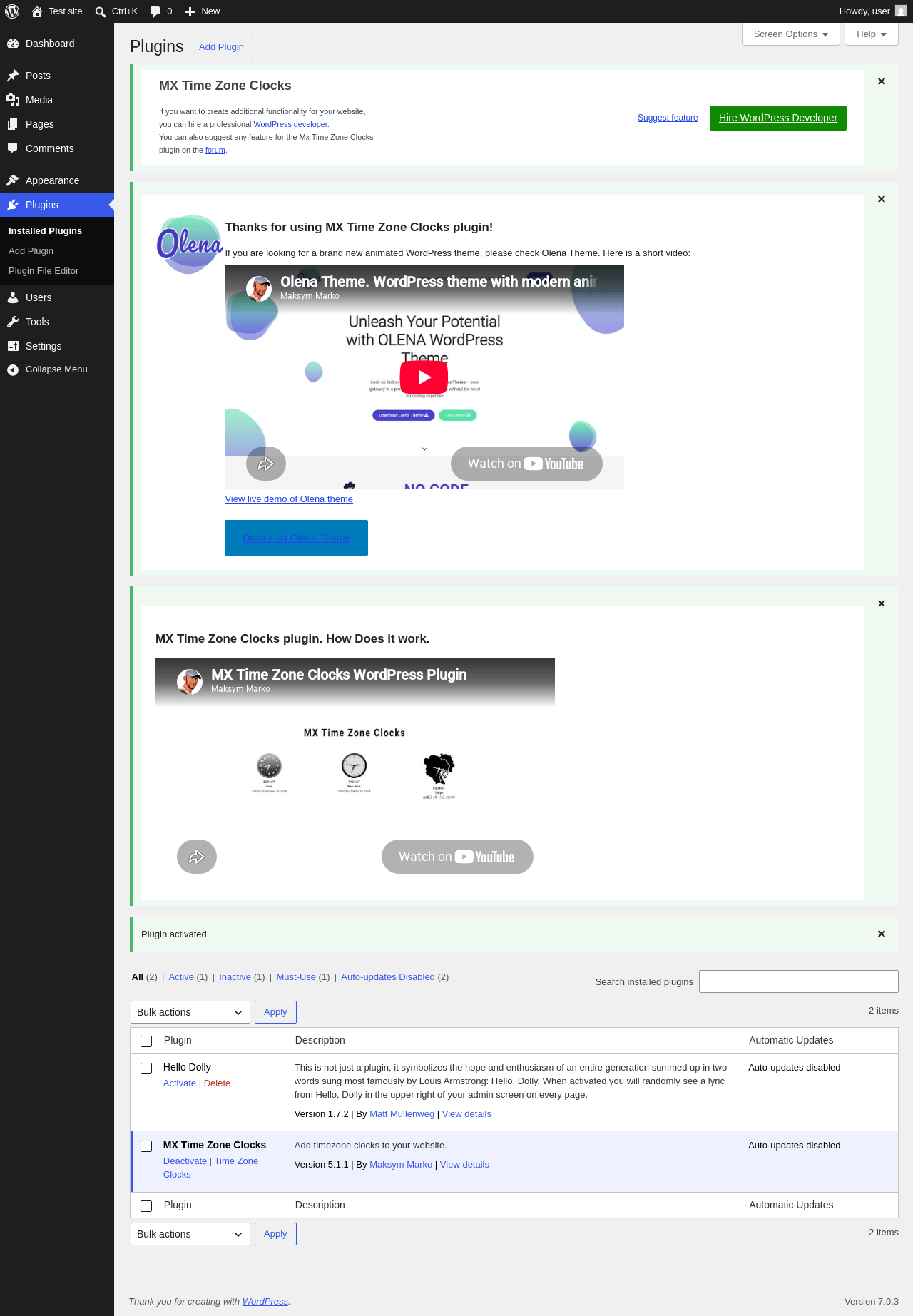
Task: Click the Tools wrench icon
Action: click(x=13, y=322)
